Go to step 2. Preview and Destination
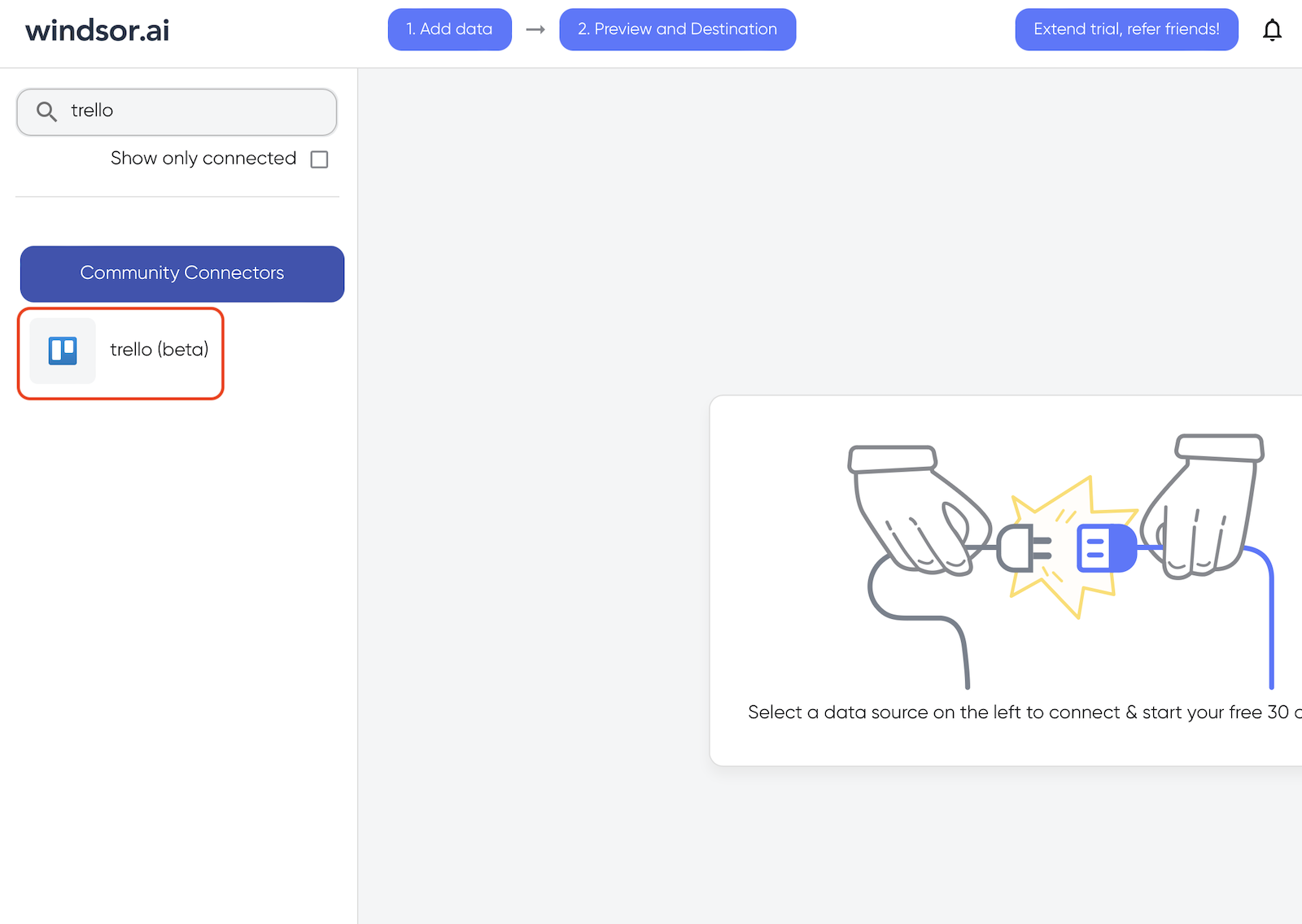The width and height of the screenshot is (1302, 924). click(x=677, y=29)
